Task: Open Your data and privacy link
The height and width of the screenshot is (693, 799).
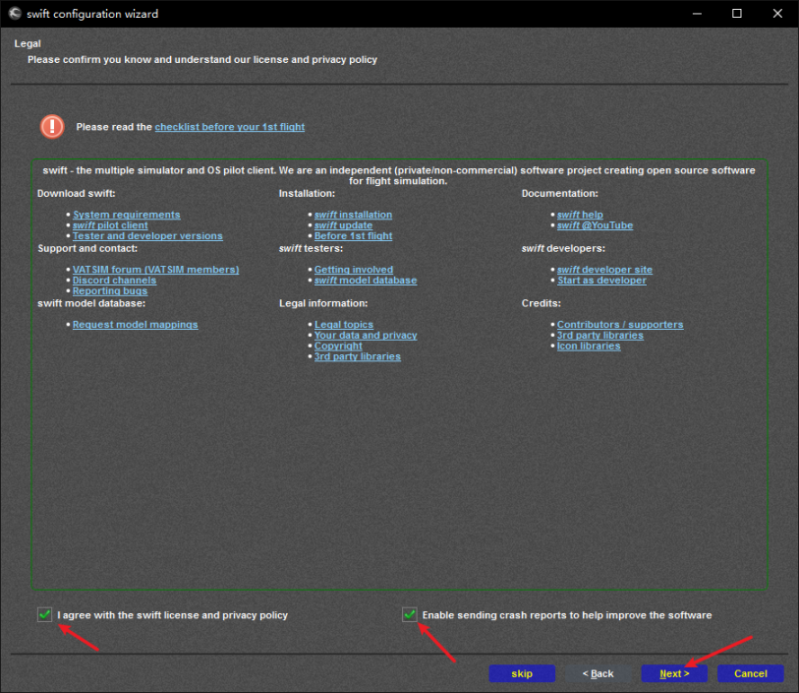Action: [x=365, y=336]
